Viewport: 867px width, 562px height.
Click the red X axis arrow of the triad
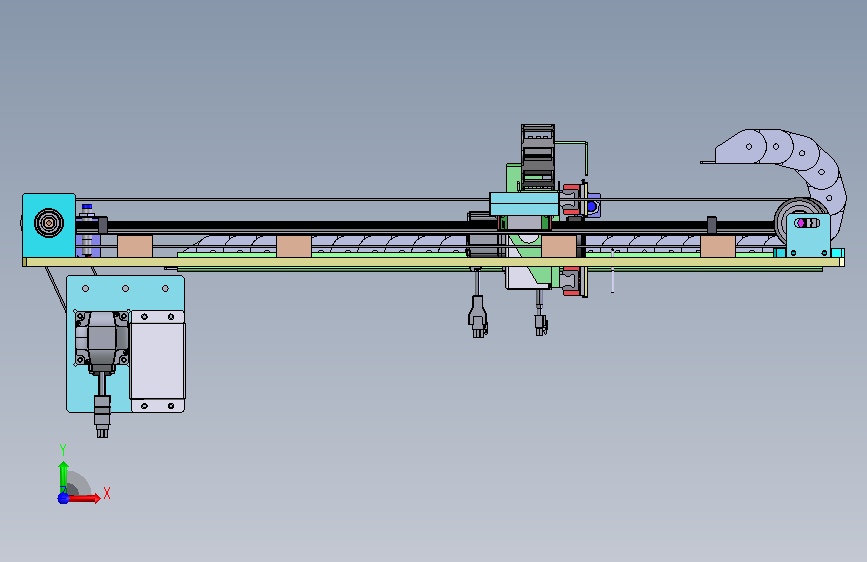(85, 498)
